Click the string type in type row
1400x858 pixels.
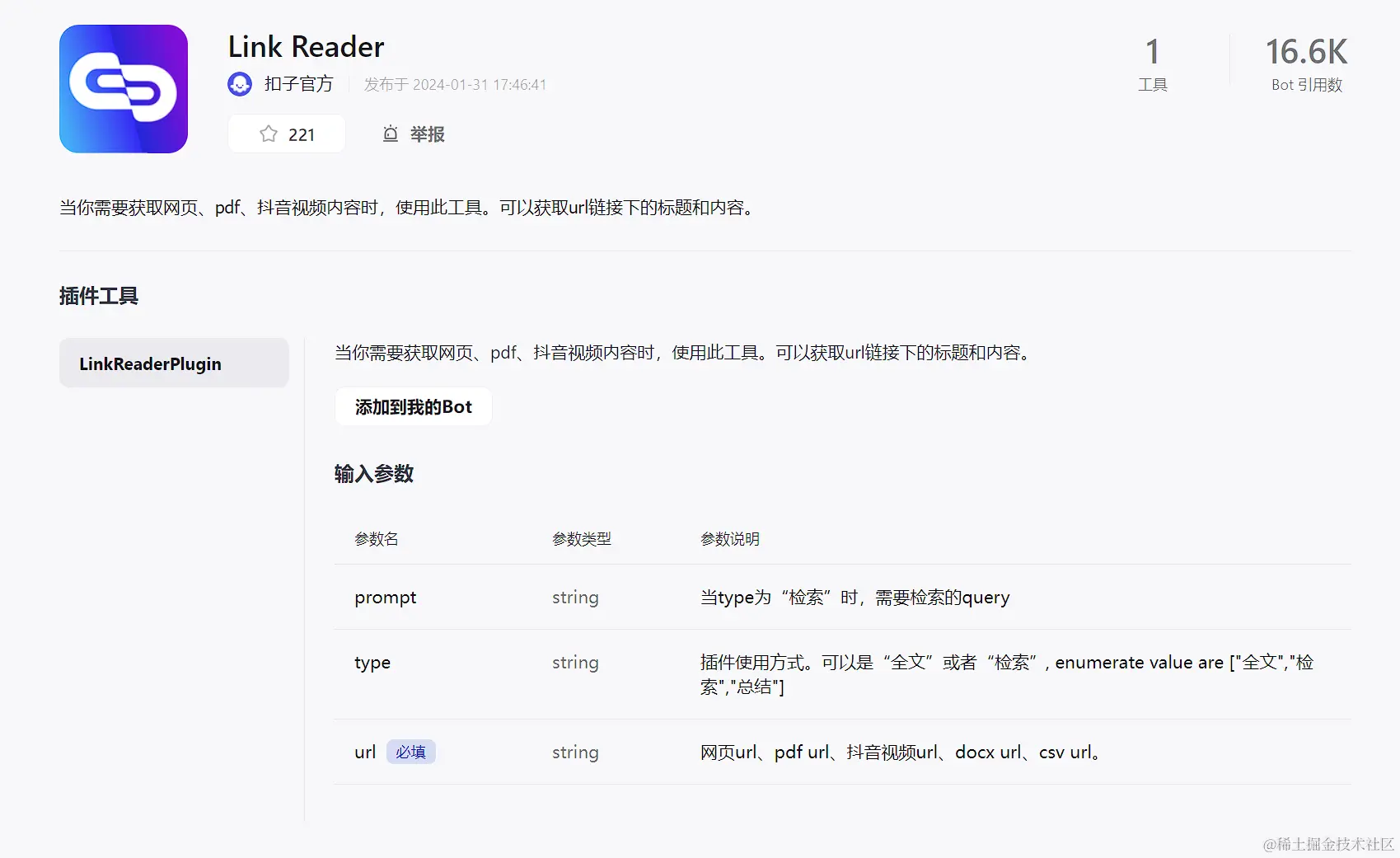(575, 663)
